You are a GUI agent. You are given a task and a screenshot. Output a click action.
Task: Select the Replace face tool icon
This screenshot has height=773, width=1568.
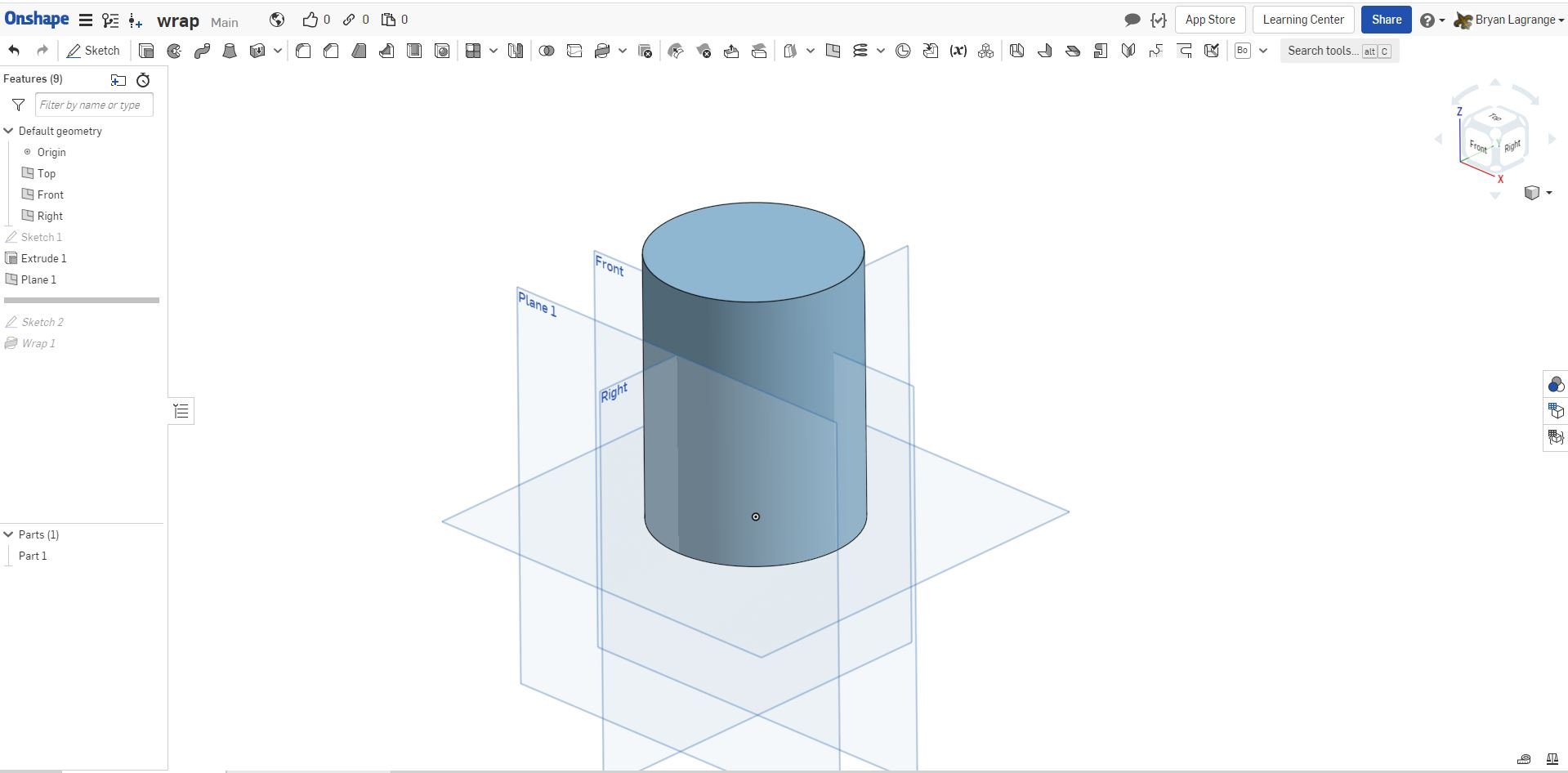pyautogui.click(x=759, y=51)
